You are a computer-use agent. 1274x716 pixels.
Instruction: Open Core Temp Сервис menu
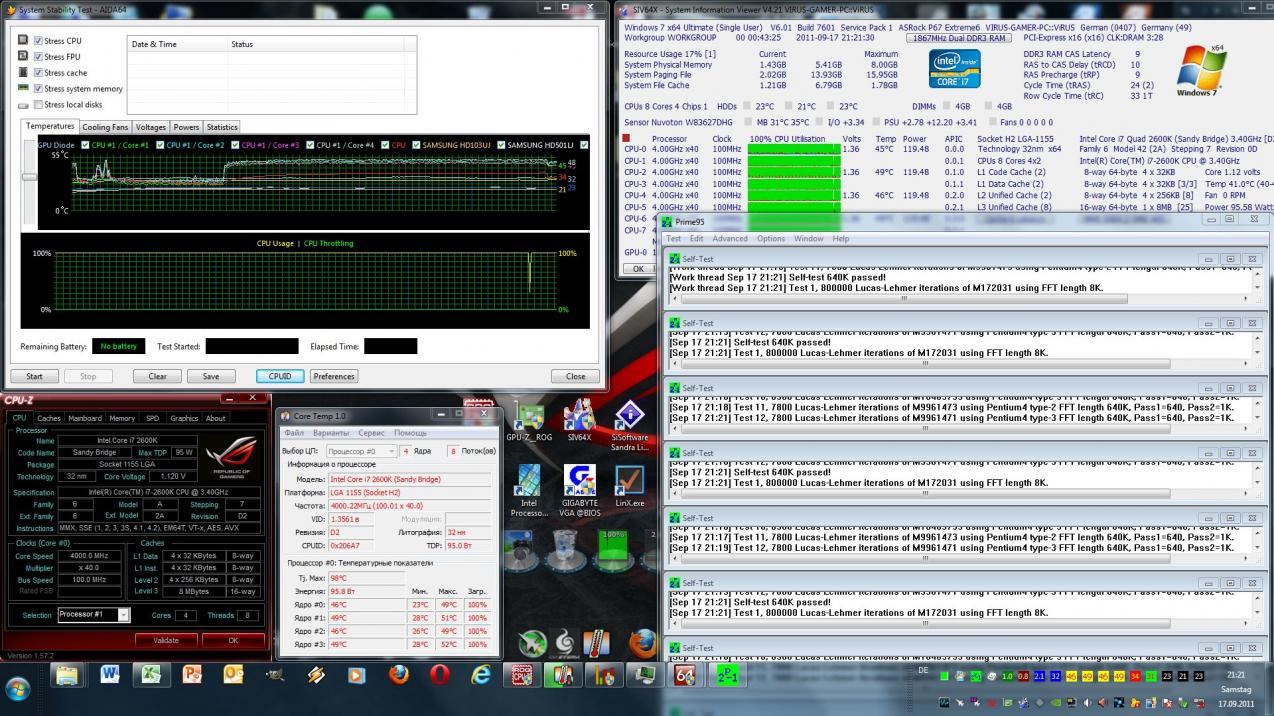coord(371,433)
